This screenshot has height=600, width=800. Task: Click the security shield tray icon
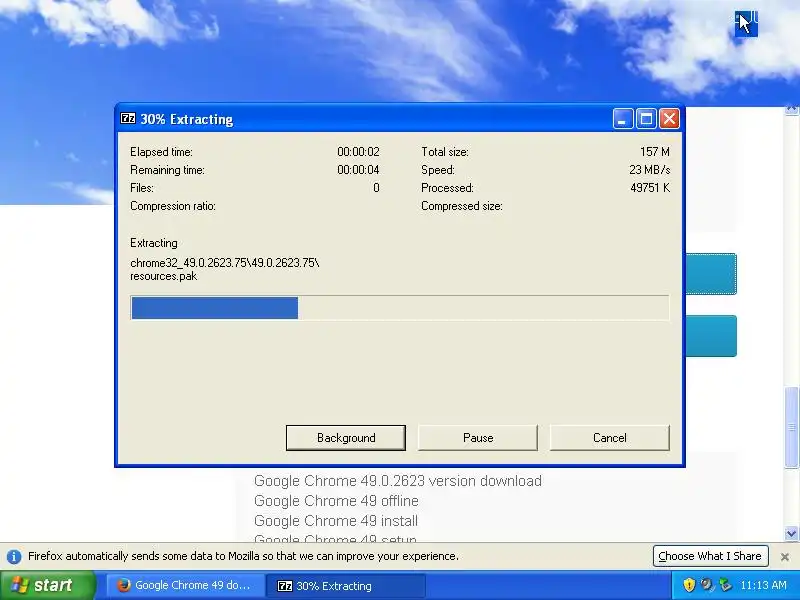click(689, 585)
